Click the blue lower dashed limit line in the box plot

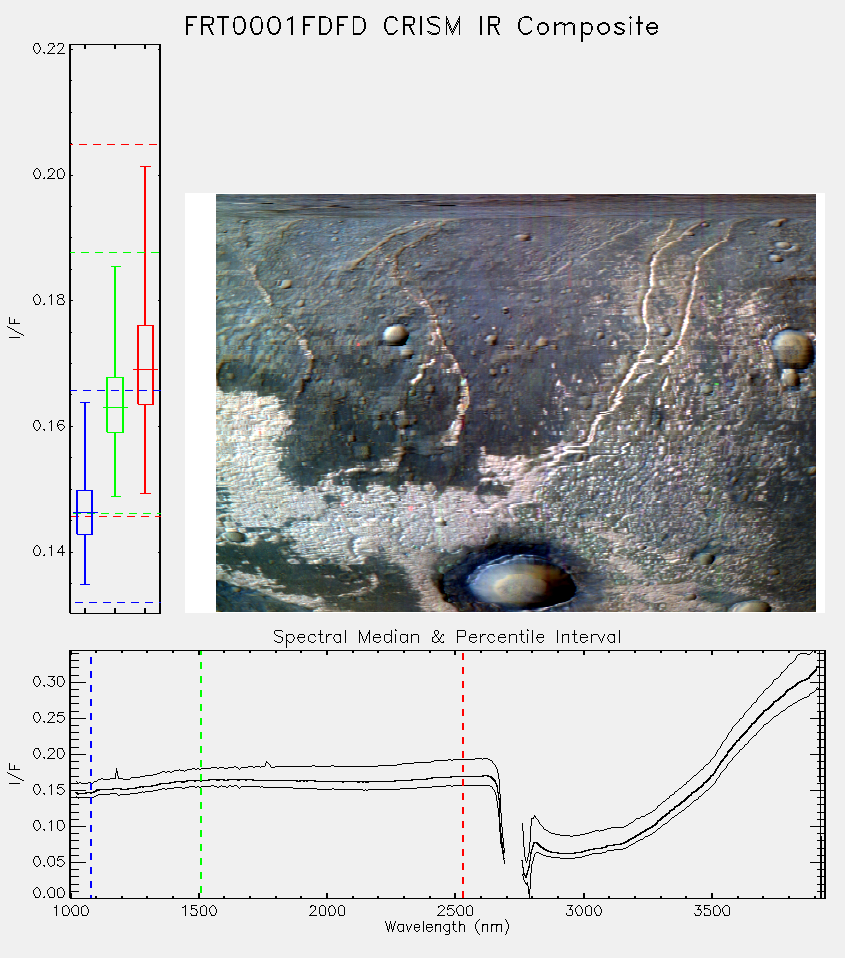pos(115,602)
